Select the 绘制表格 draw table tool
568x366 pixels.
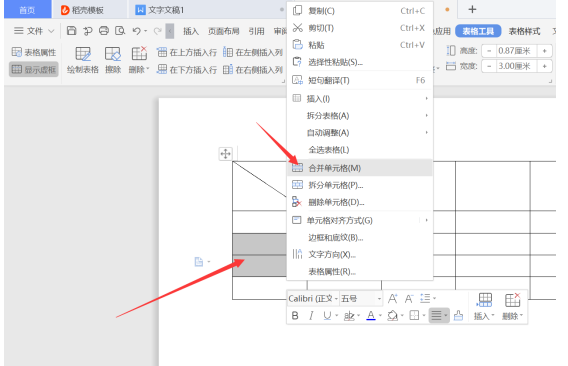83,60
